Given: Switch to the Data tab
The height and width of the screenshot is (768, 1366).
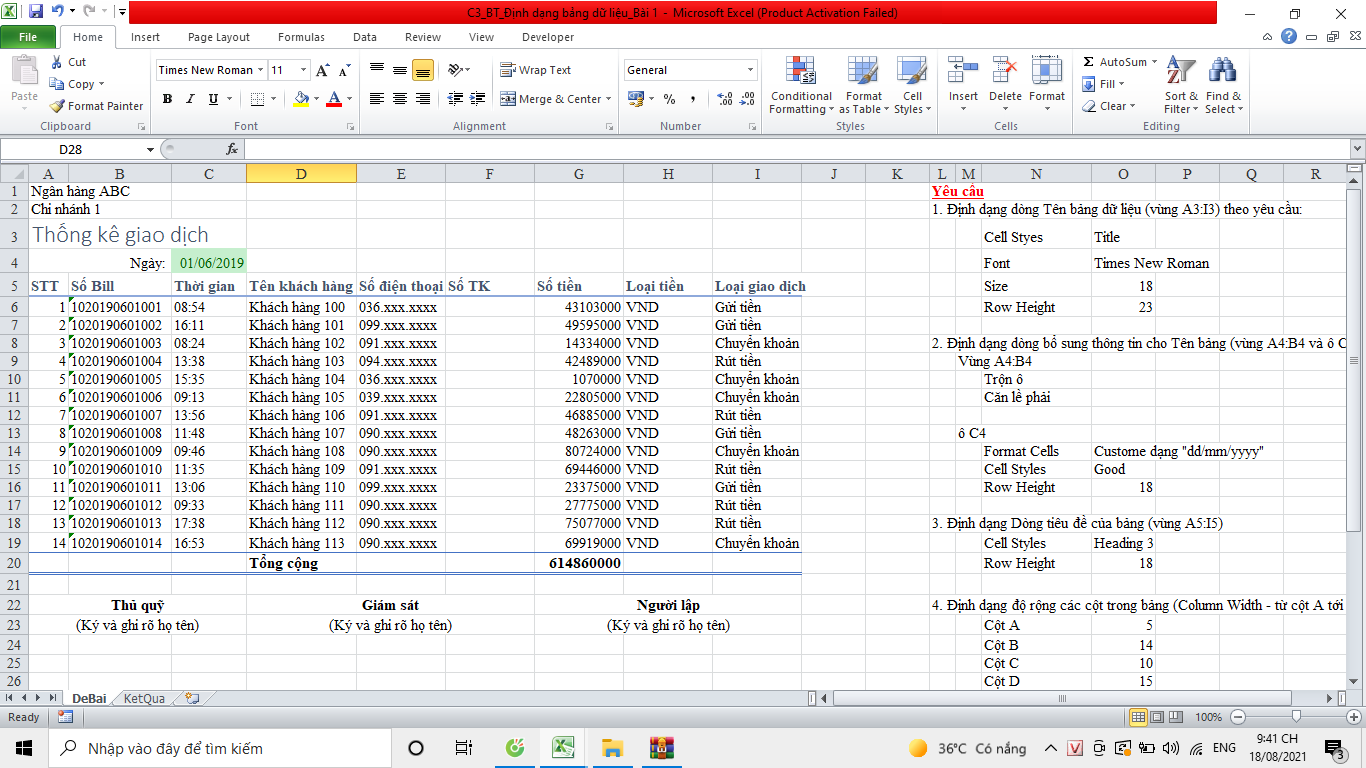Looking at the screenshot, I should (x=365, y=37).
